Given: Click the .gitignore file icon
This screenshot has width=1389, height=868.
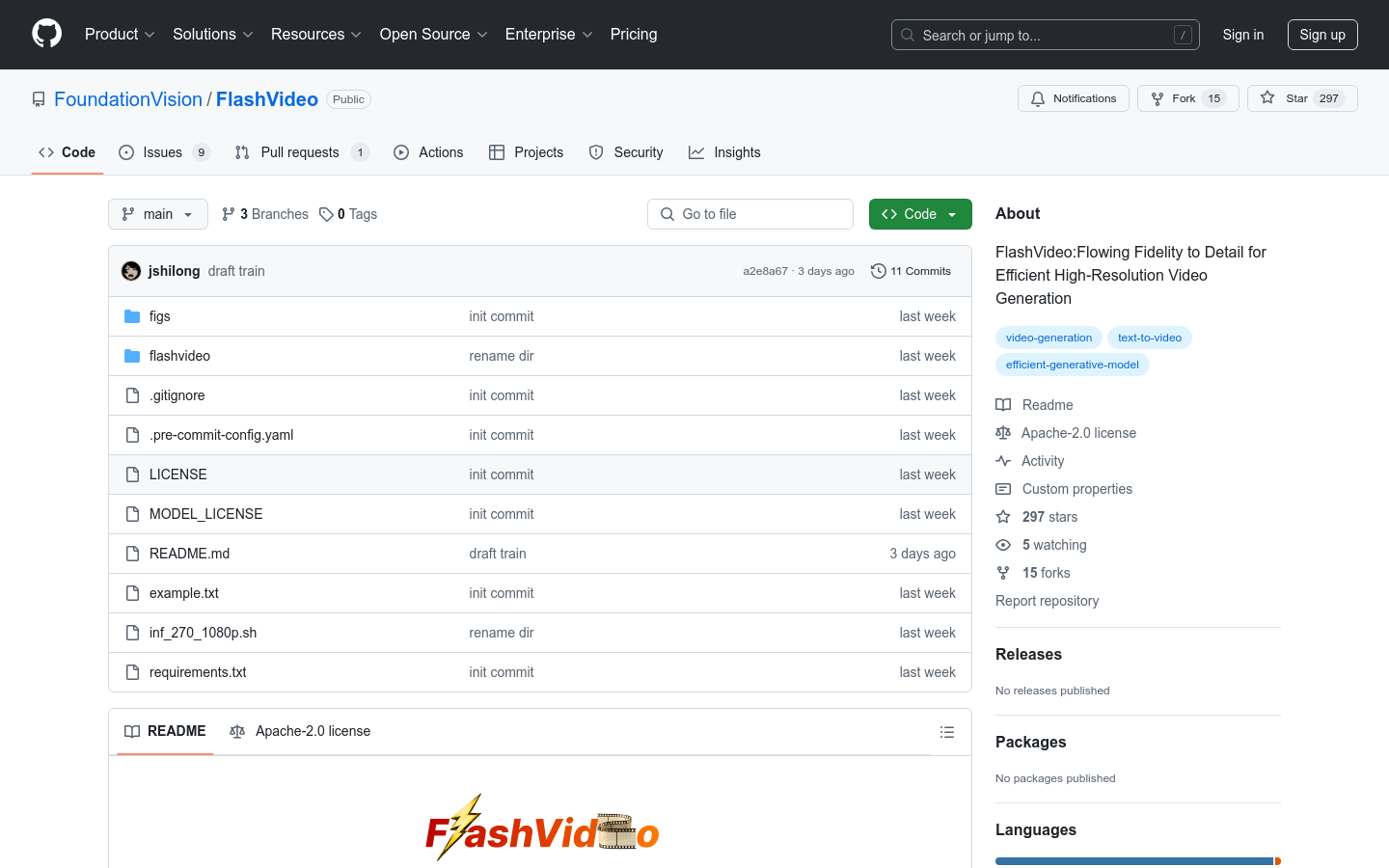Looking at the screenshot, I should click(x=132, y=395).
